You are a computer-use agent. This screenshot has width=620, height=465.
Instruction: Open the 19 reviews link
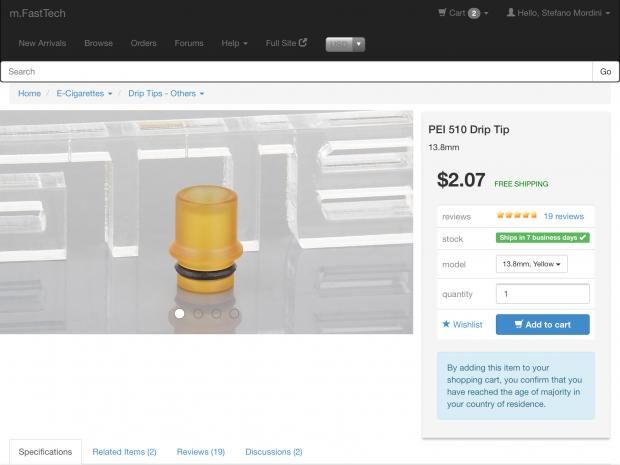tap(564, 216)
